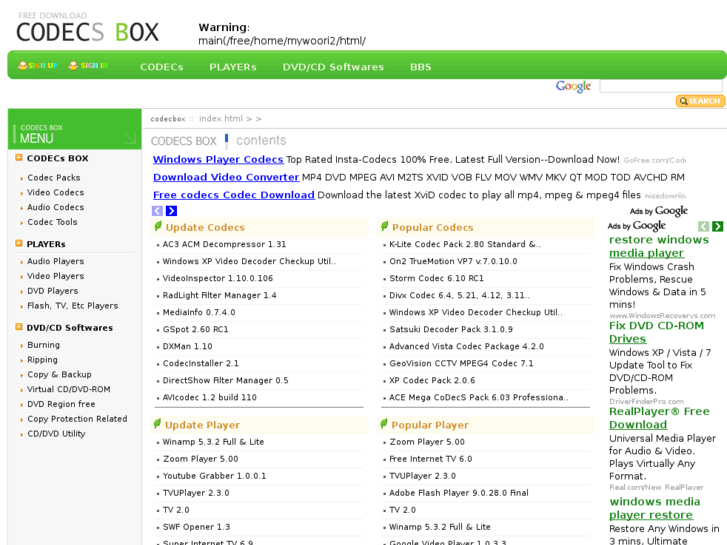The image size is (727, 545).
Task: Open the BBS navigation menu item
Action: click(421, 67)
